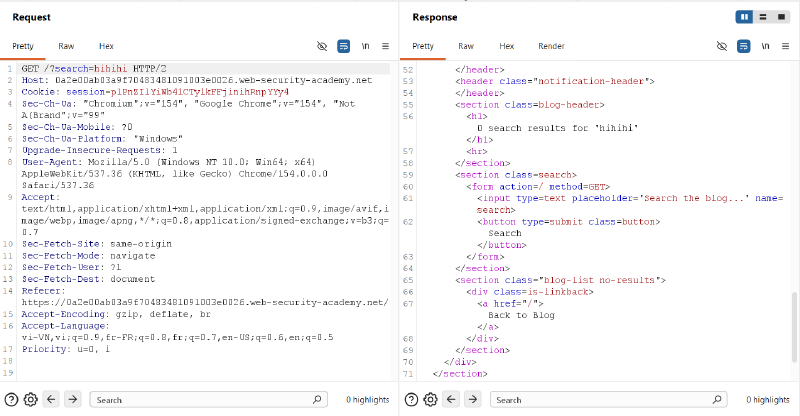Open Request panel hamburger menu

click(385, 46)
